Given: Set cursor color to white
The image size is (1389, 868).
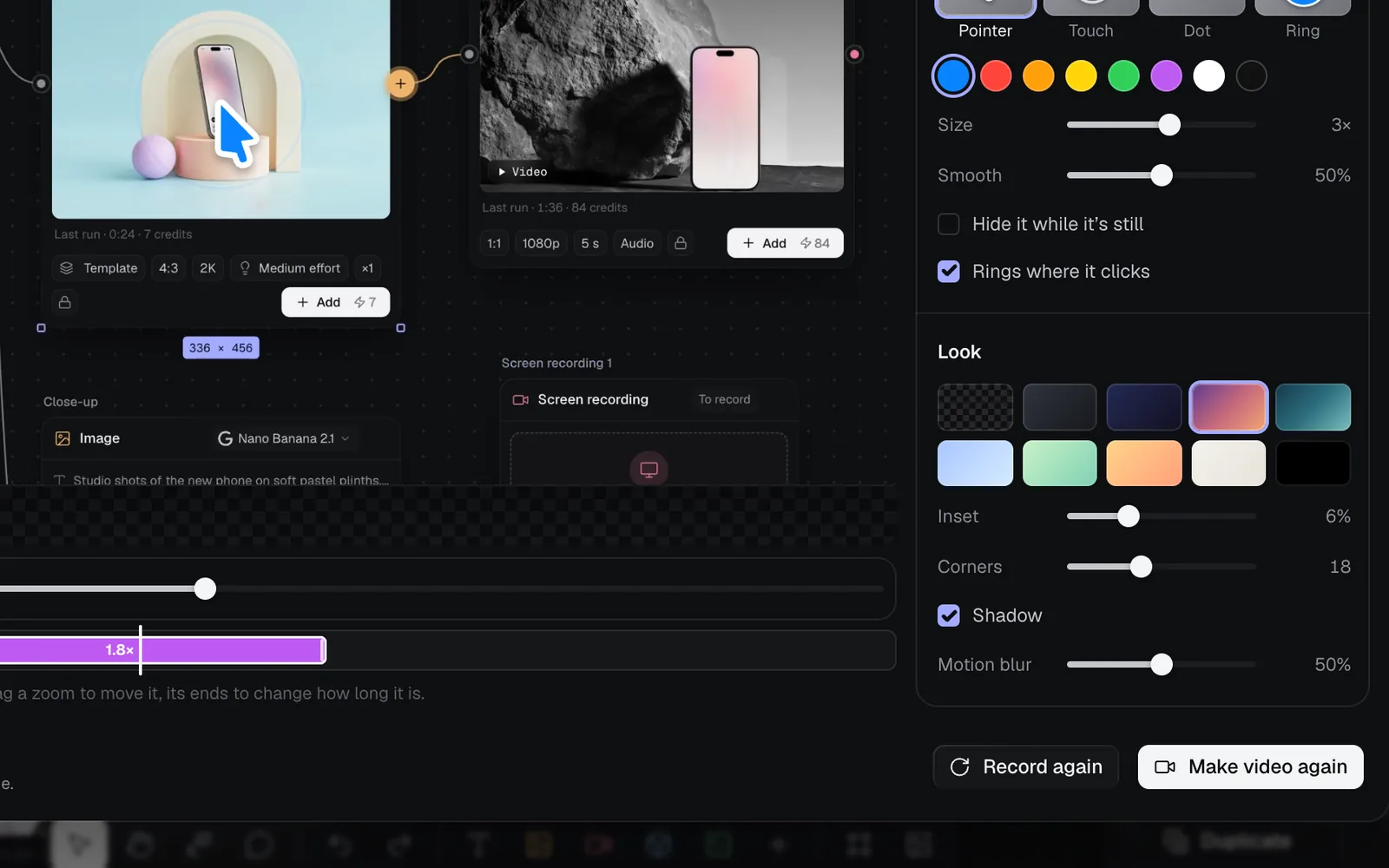Looking at the screenshot, I should [1208, 76].
